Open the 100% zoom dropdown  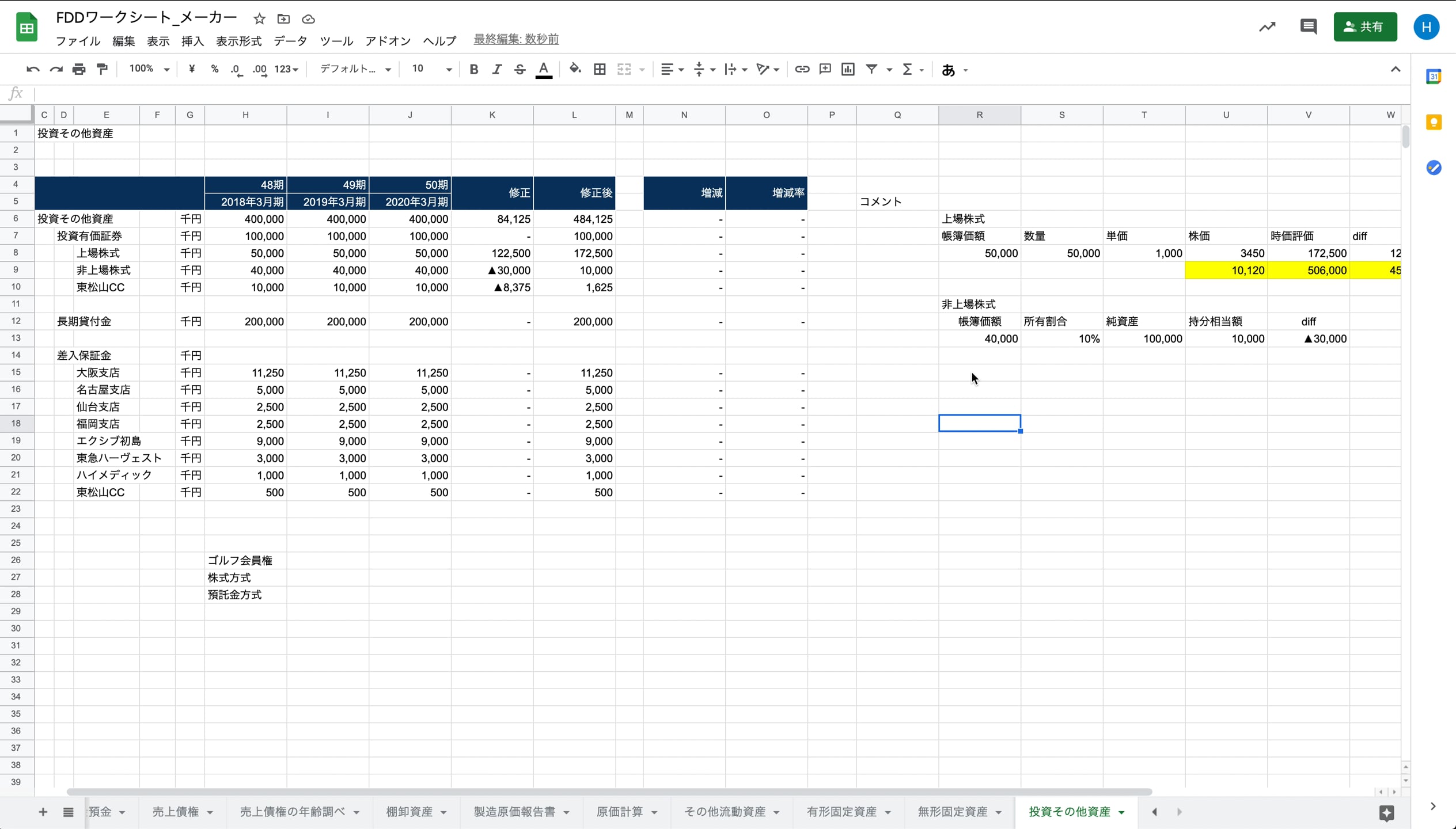coord(149,69)
